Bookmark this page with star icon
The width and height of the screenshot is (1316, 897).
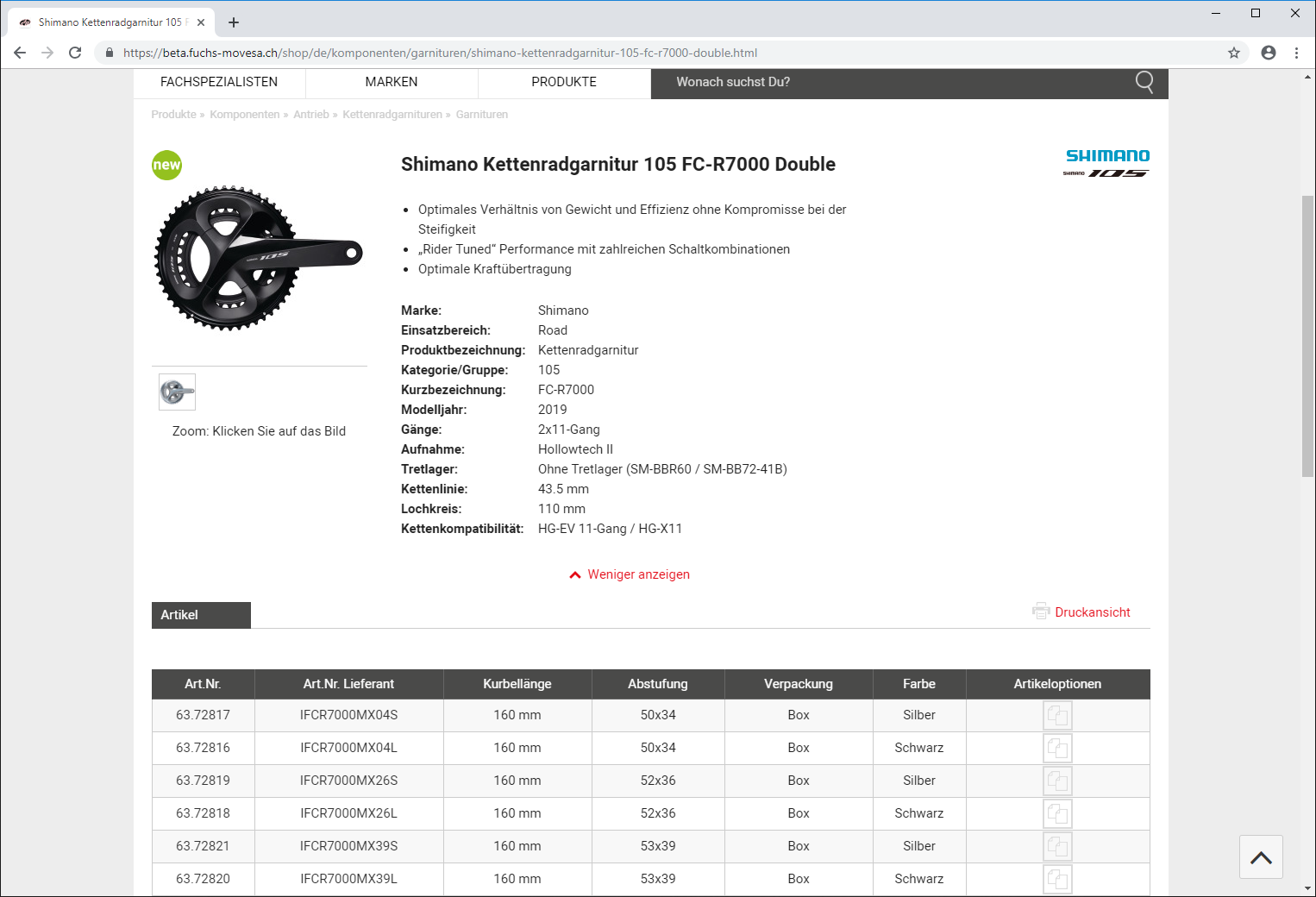1234,53
